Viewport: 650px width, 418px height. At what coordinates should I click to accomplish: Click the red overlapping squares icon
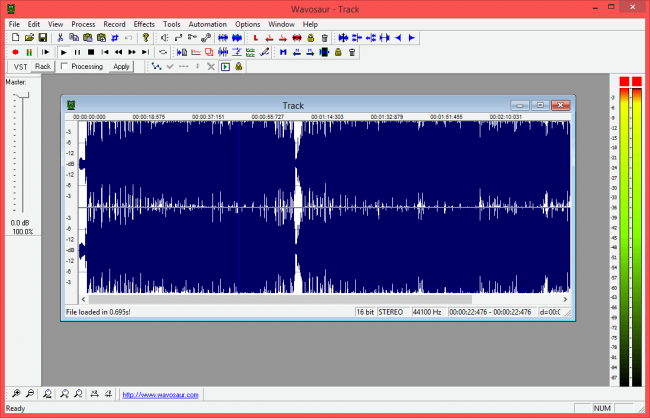pyautogui.click(x=209, y=52)
